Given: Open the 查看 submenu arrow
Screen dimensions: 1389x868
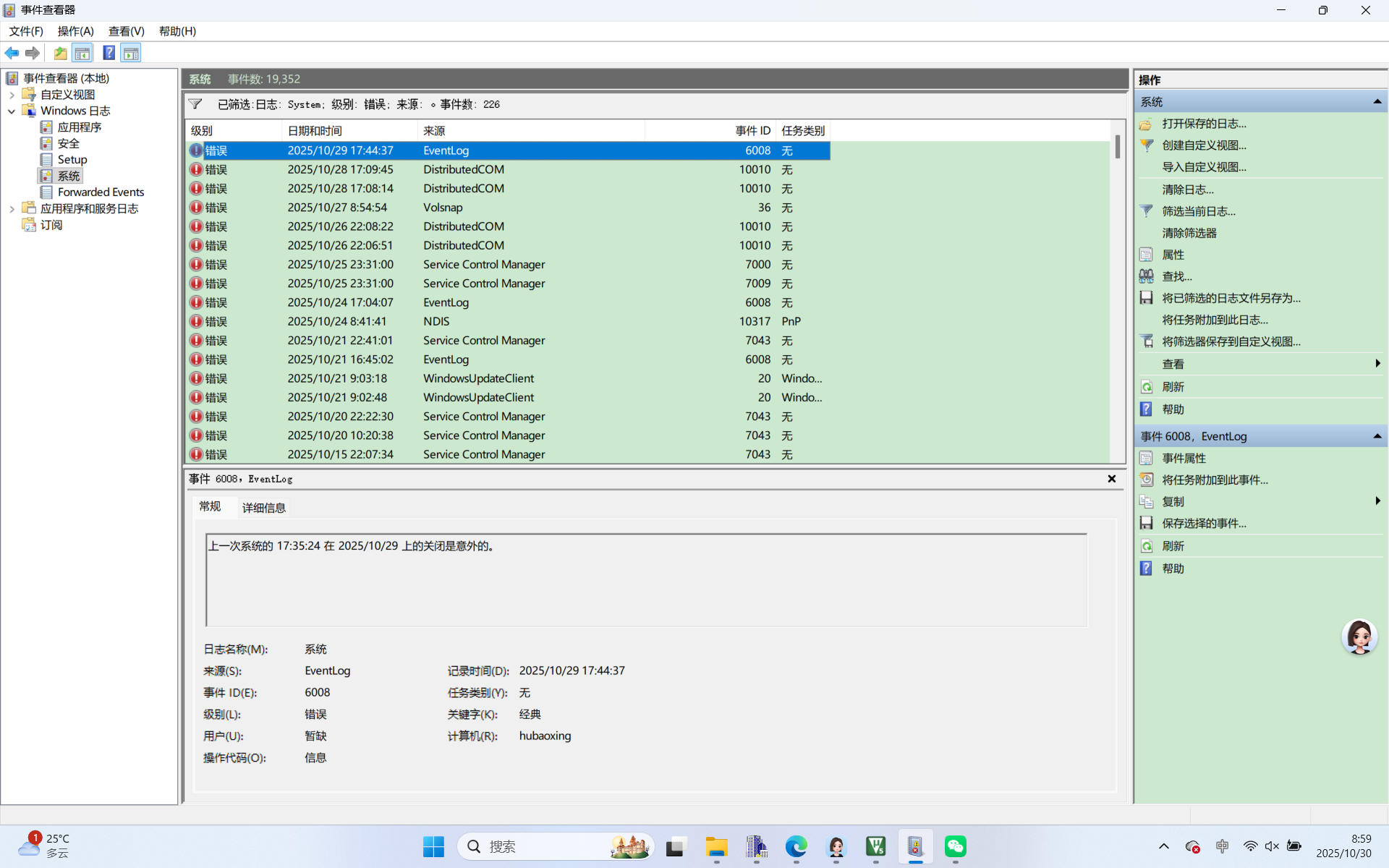Looking at the screenshot, I should [x=1377, y=364].
